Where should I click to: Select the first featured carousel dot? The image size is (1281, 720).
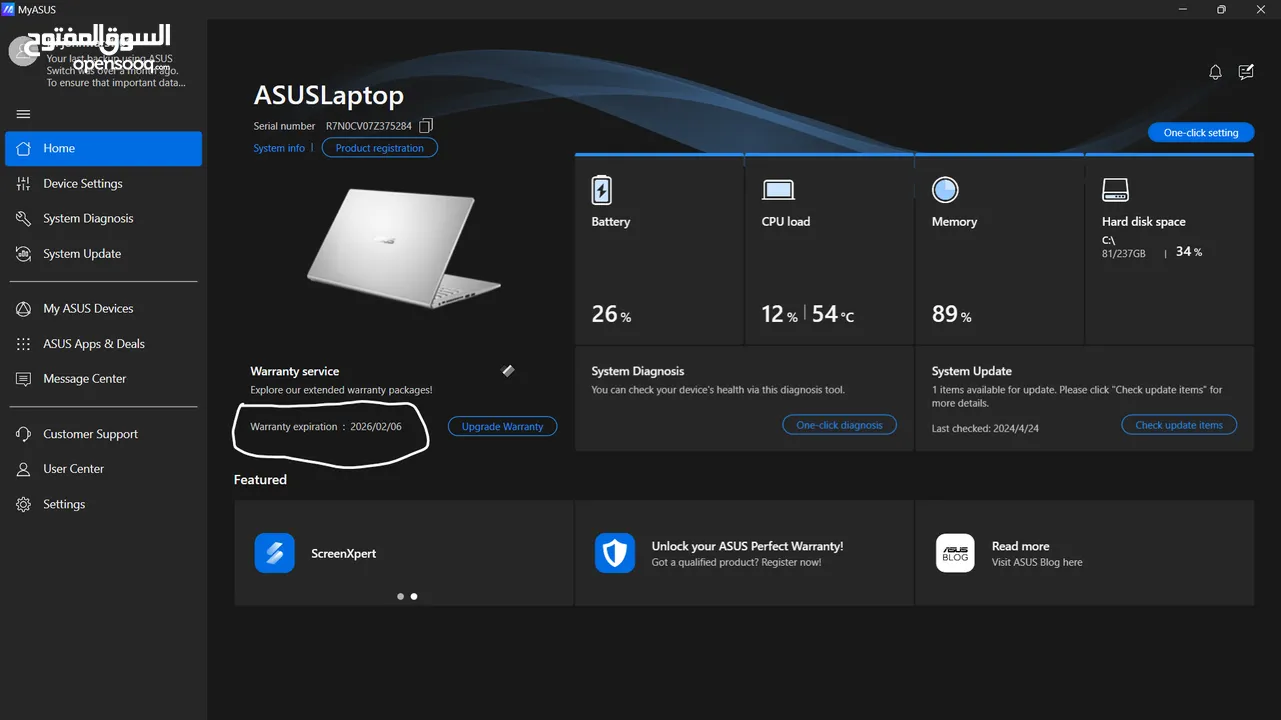click(401, 596)
